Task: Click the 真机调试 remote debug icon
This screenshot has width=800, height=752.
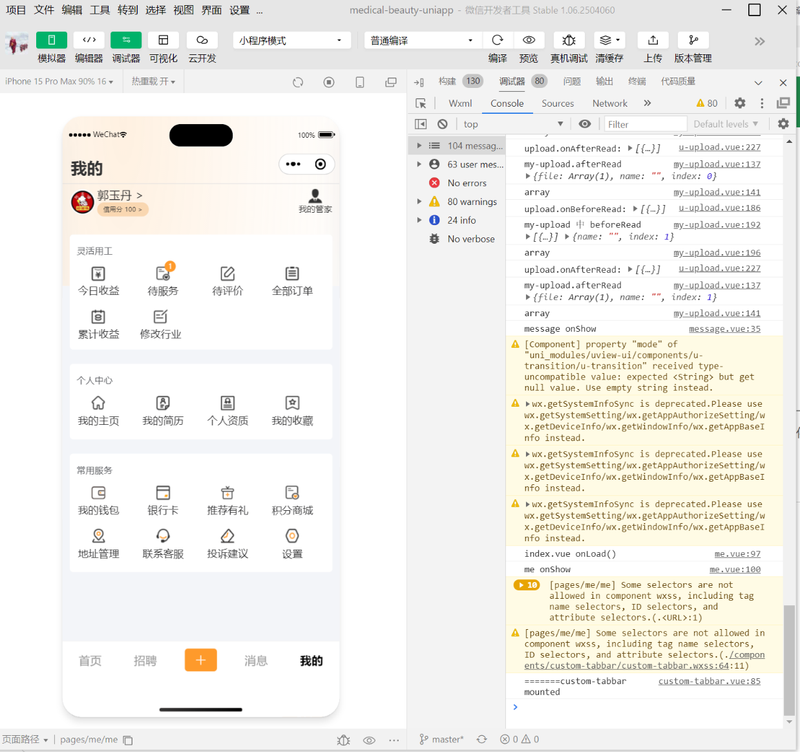Action: 568,40
